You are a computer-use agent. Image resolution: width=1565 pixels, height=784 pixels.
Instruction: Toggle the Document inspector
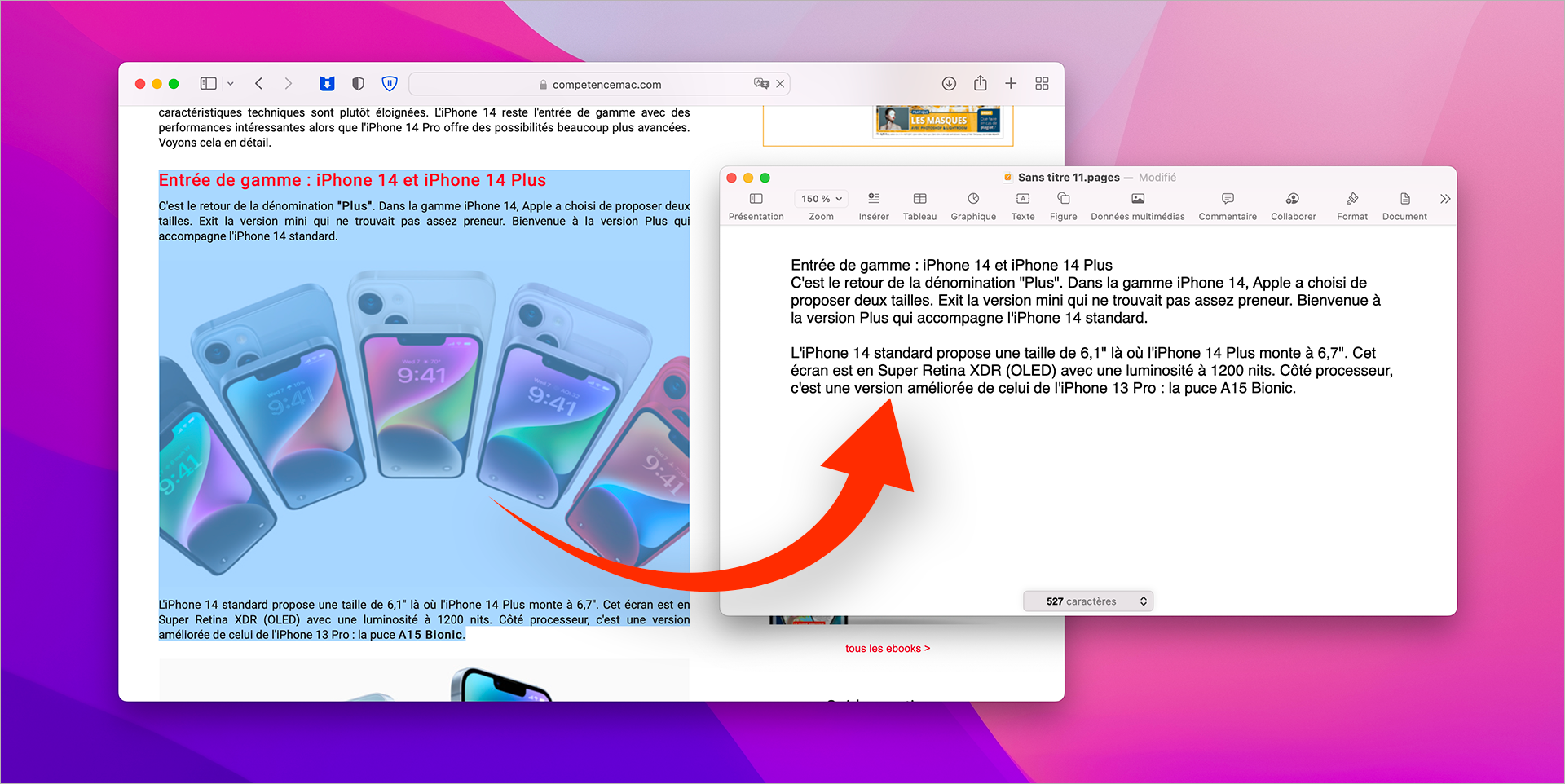(x=1404, y=207)
